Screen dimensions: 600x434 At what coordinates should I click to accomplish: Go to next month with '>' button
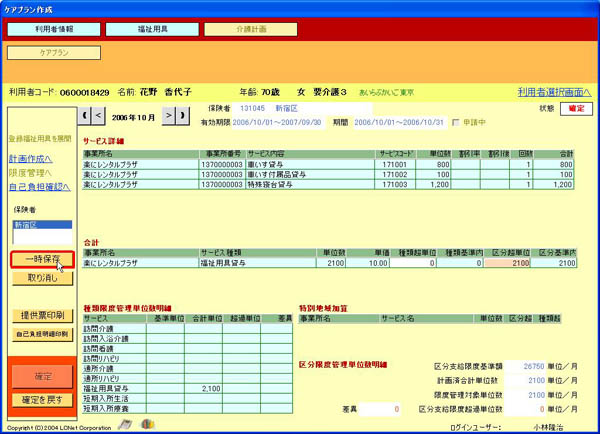pos(169,116)
